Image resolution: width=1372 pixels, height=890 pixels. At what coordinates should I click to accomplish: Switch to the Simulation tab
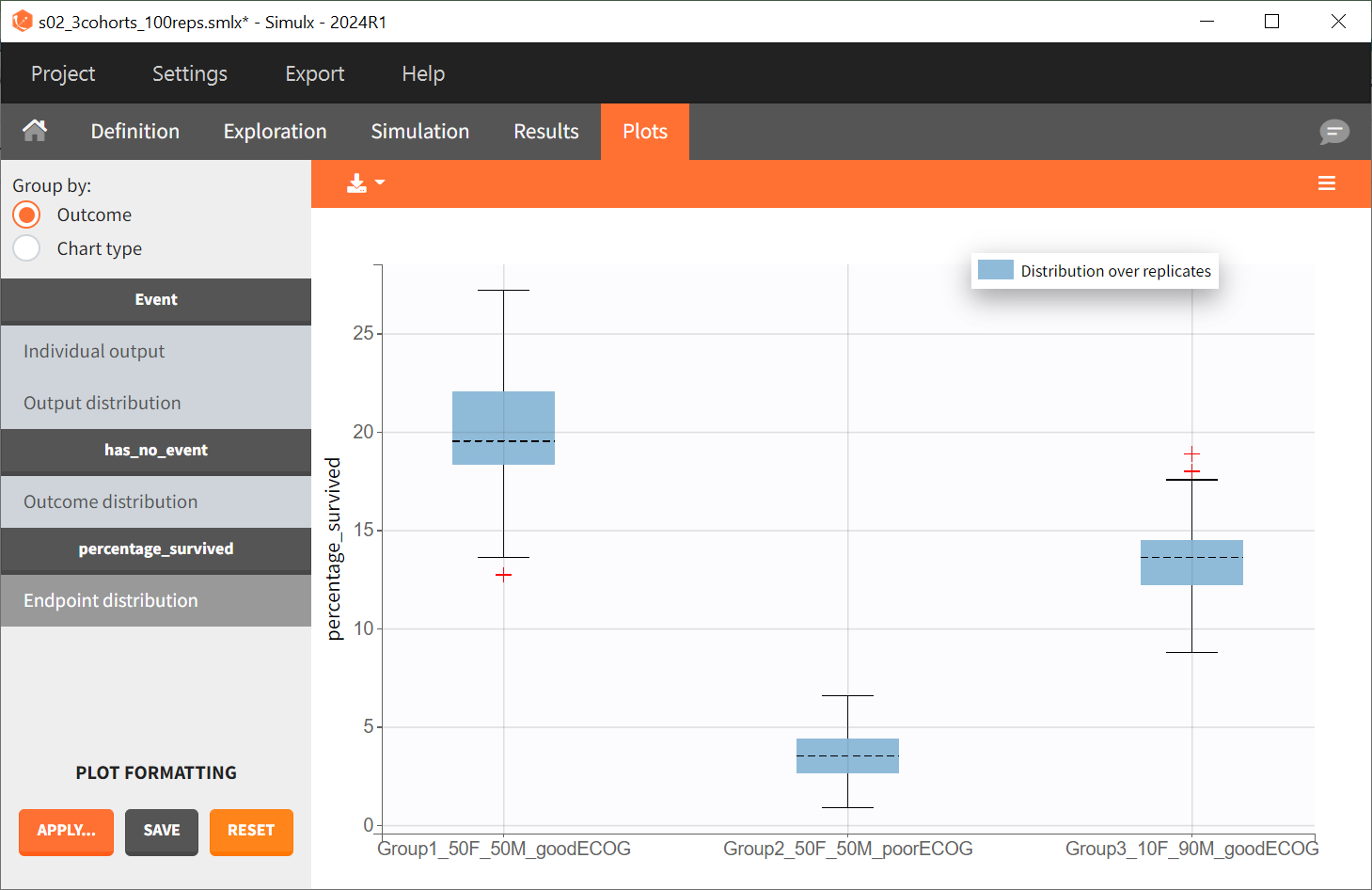pyautogui.click(x=419, y=132)
